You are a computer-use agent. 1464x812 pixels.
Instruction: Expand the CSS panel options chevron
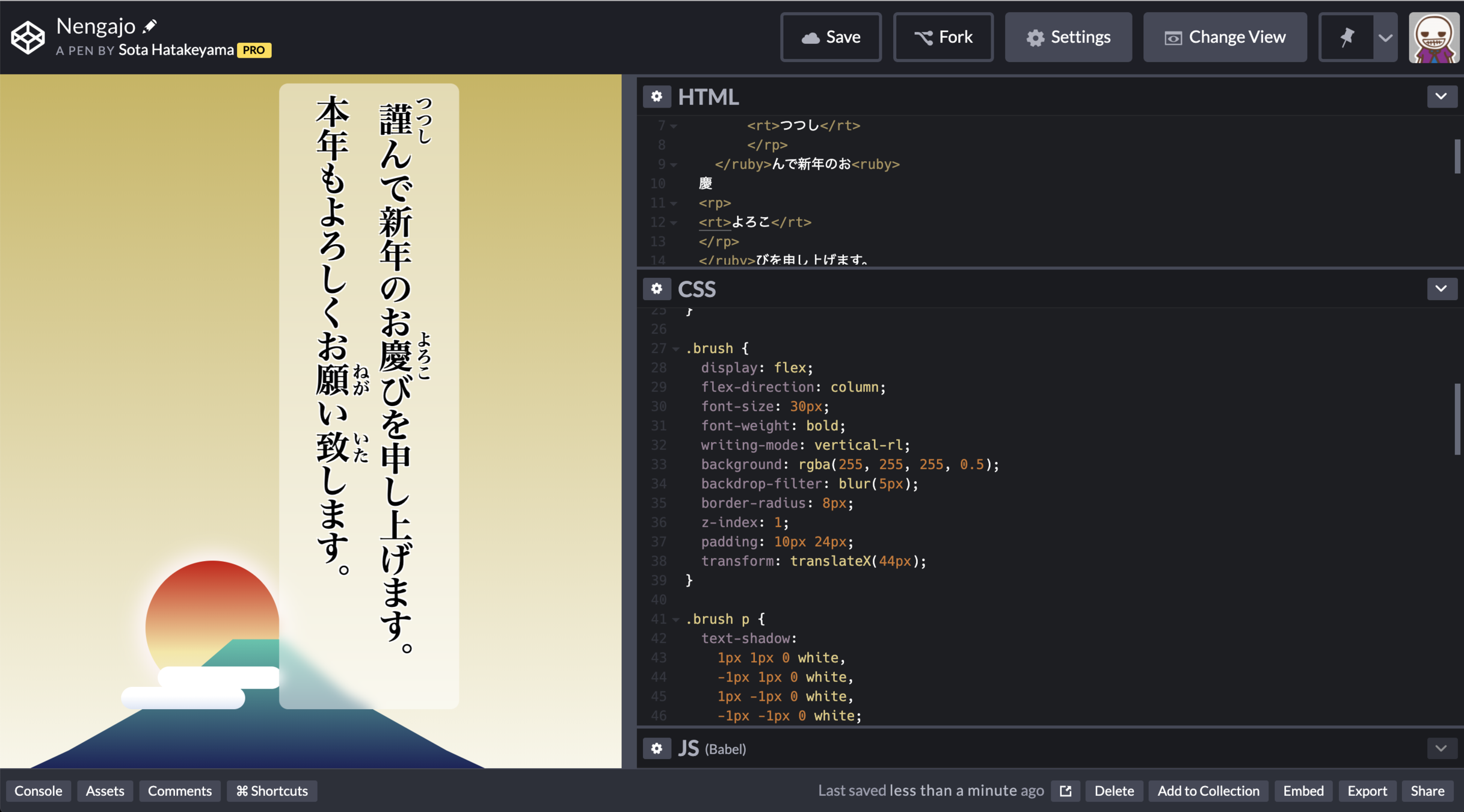point(1441,289)
